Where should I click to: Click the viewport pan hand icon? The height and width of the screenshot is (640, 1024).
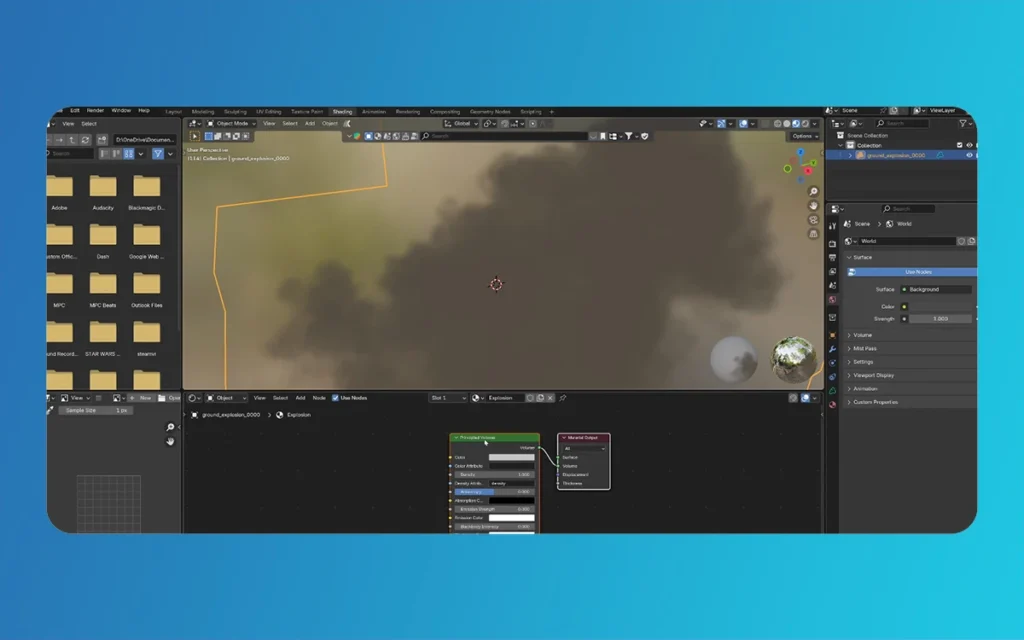coord(813,206)
